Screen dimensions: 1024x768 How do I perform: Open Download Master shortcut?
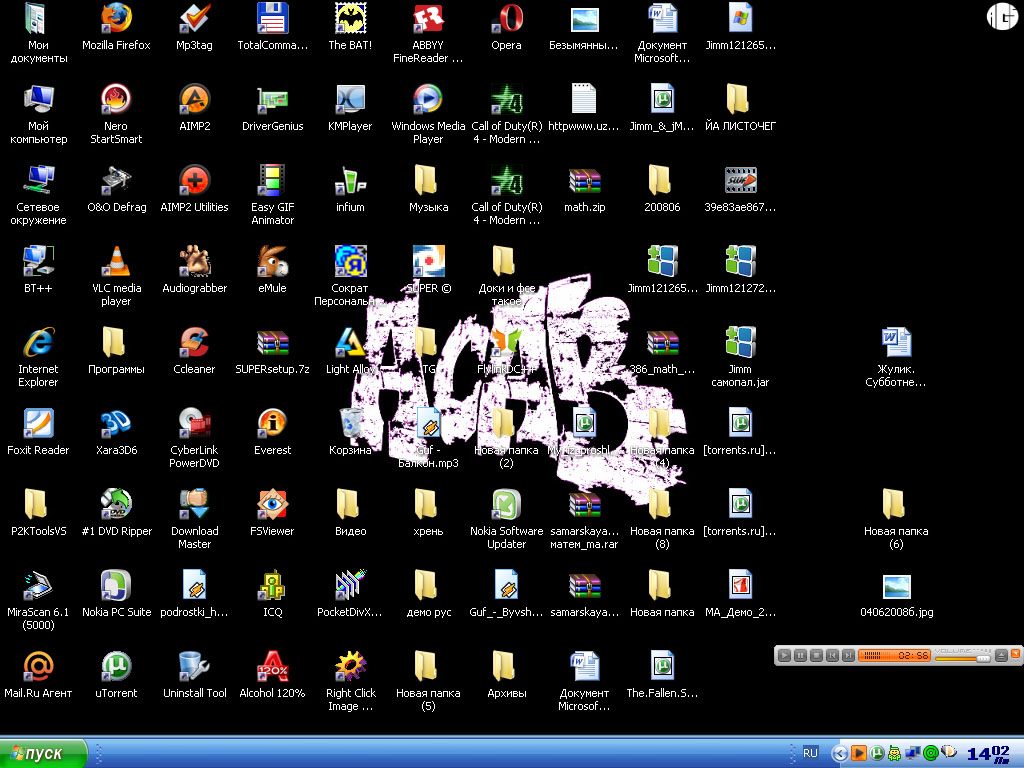[x=194, y=519]
